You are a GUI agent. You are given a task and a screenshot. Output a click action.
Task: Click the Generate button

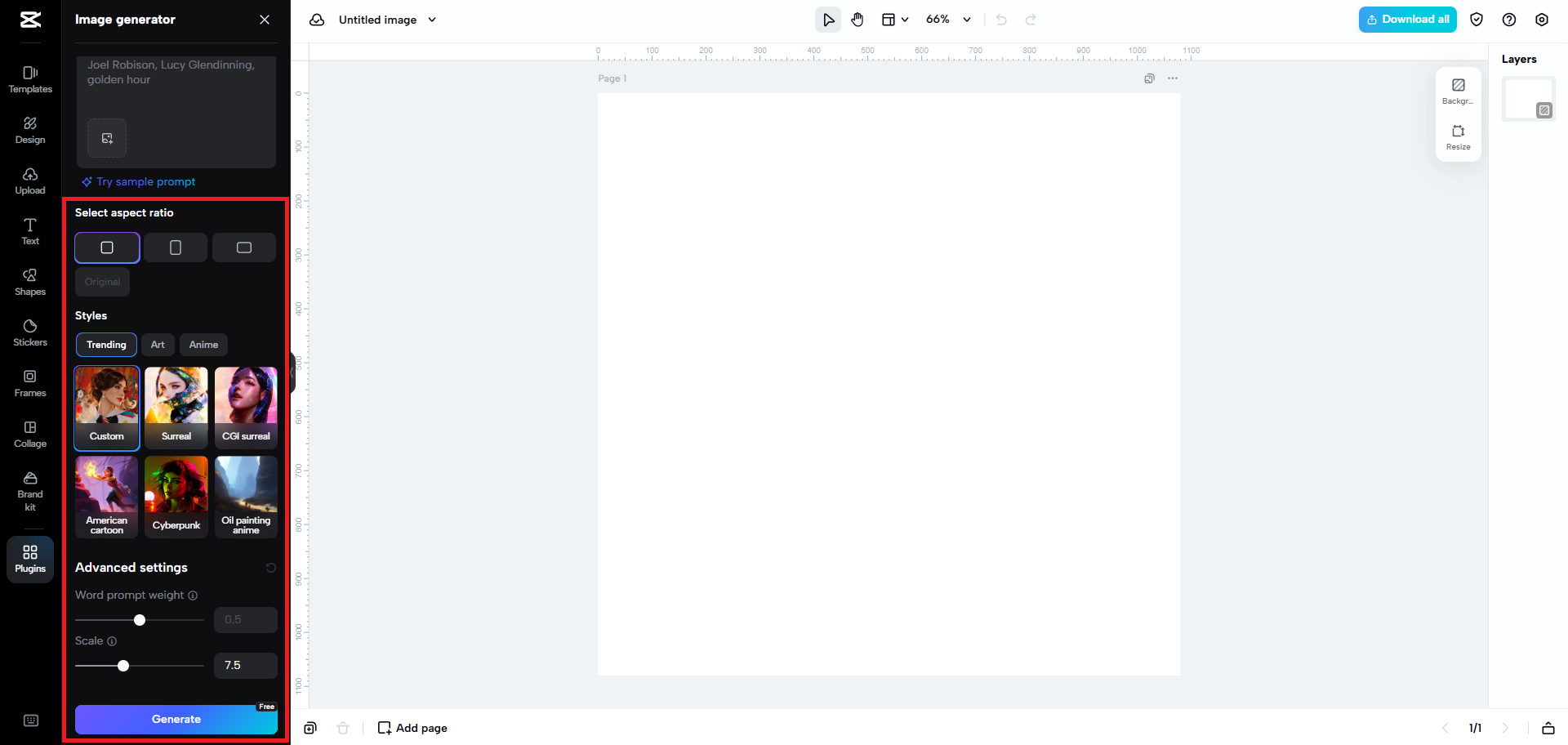pyautogui.click(x=176, y=719)
